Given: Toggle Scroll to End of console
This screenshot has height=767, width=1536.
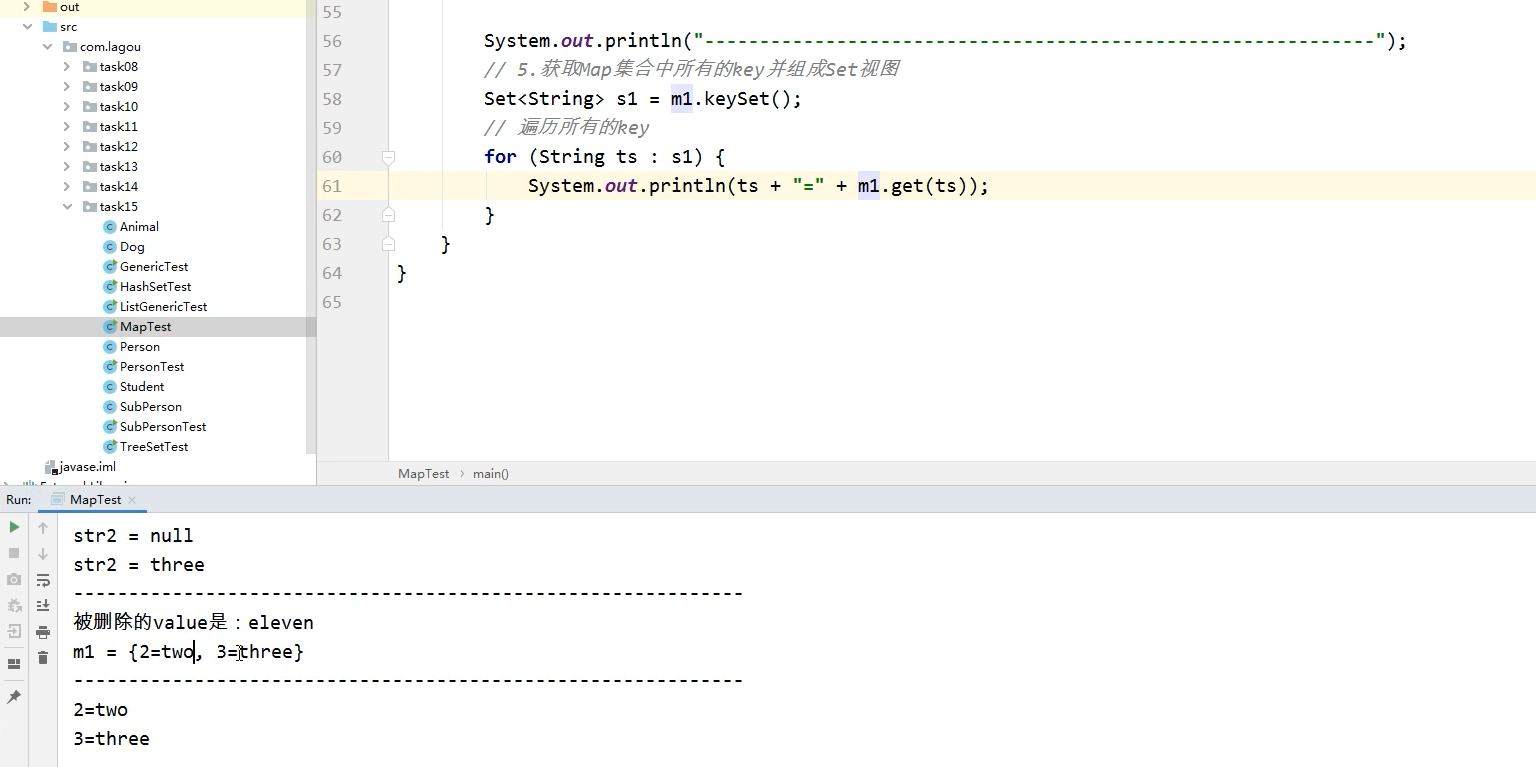Looking at the screenshot, I should [43, 606].
